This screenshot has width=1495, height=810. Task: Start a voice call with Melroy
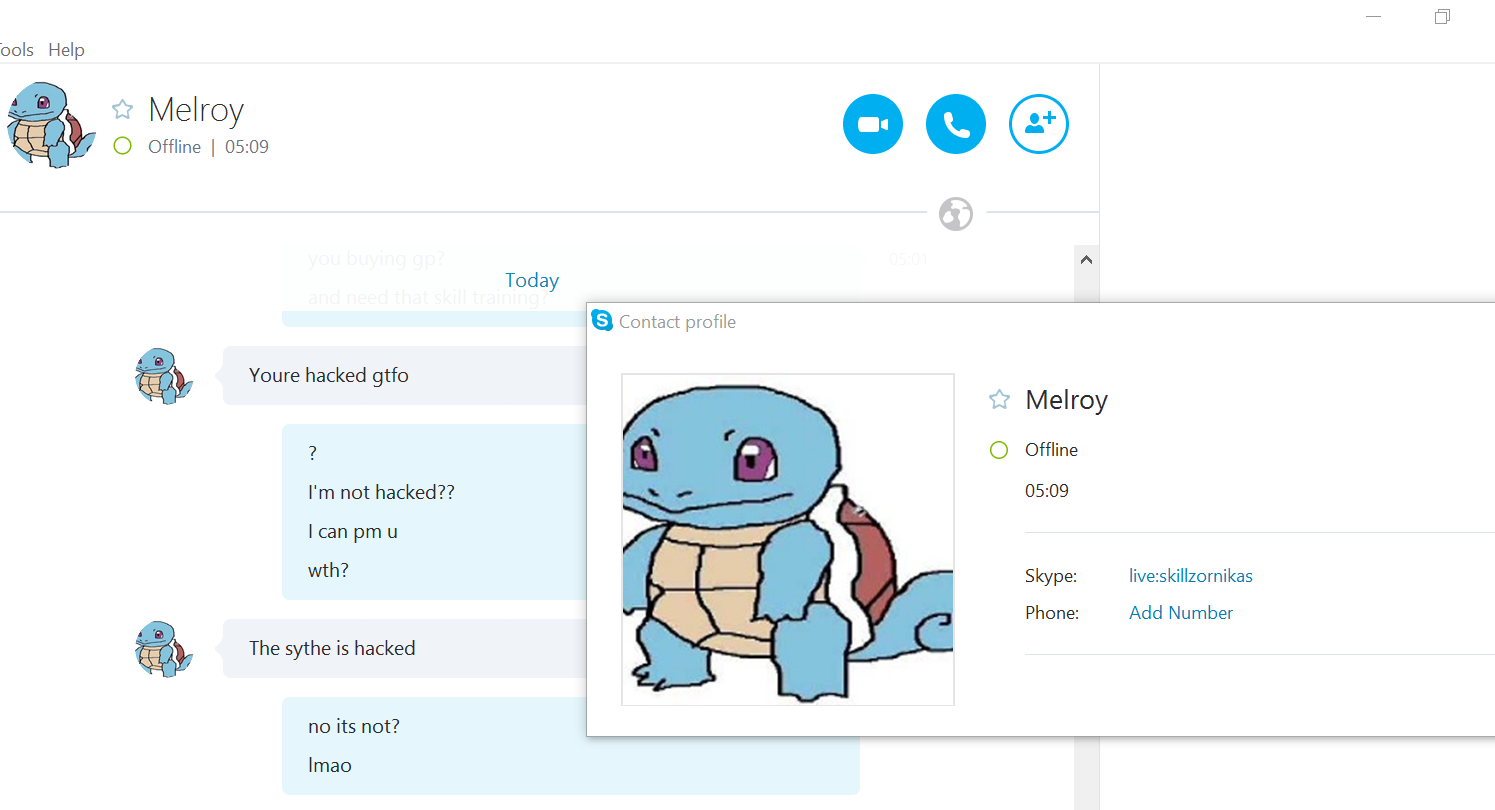point(956,124)
